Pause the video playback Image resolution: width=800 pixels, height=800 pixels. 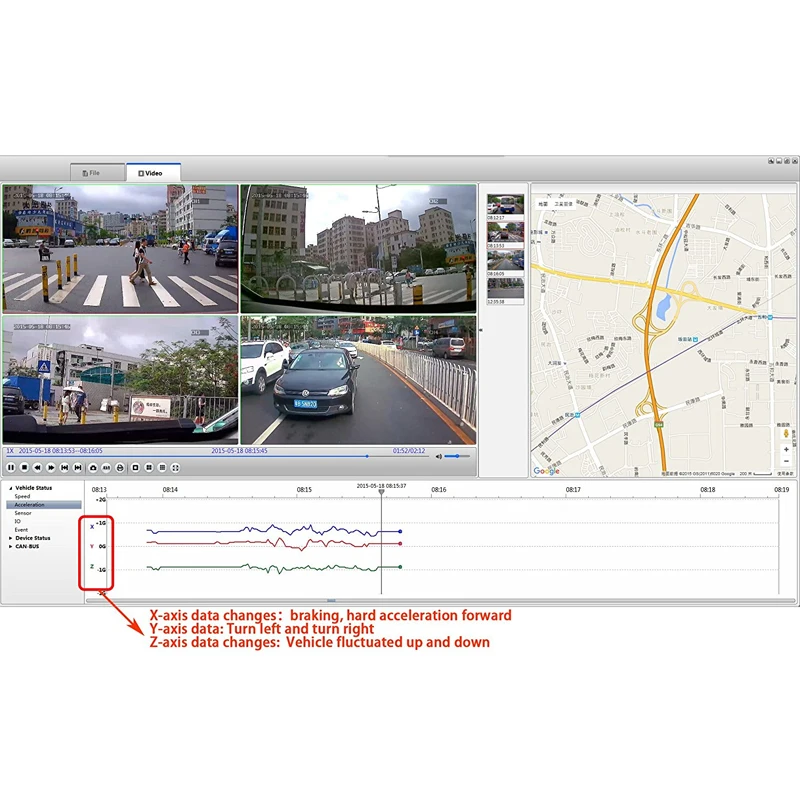point(11,467)
